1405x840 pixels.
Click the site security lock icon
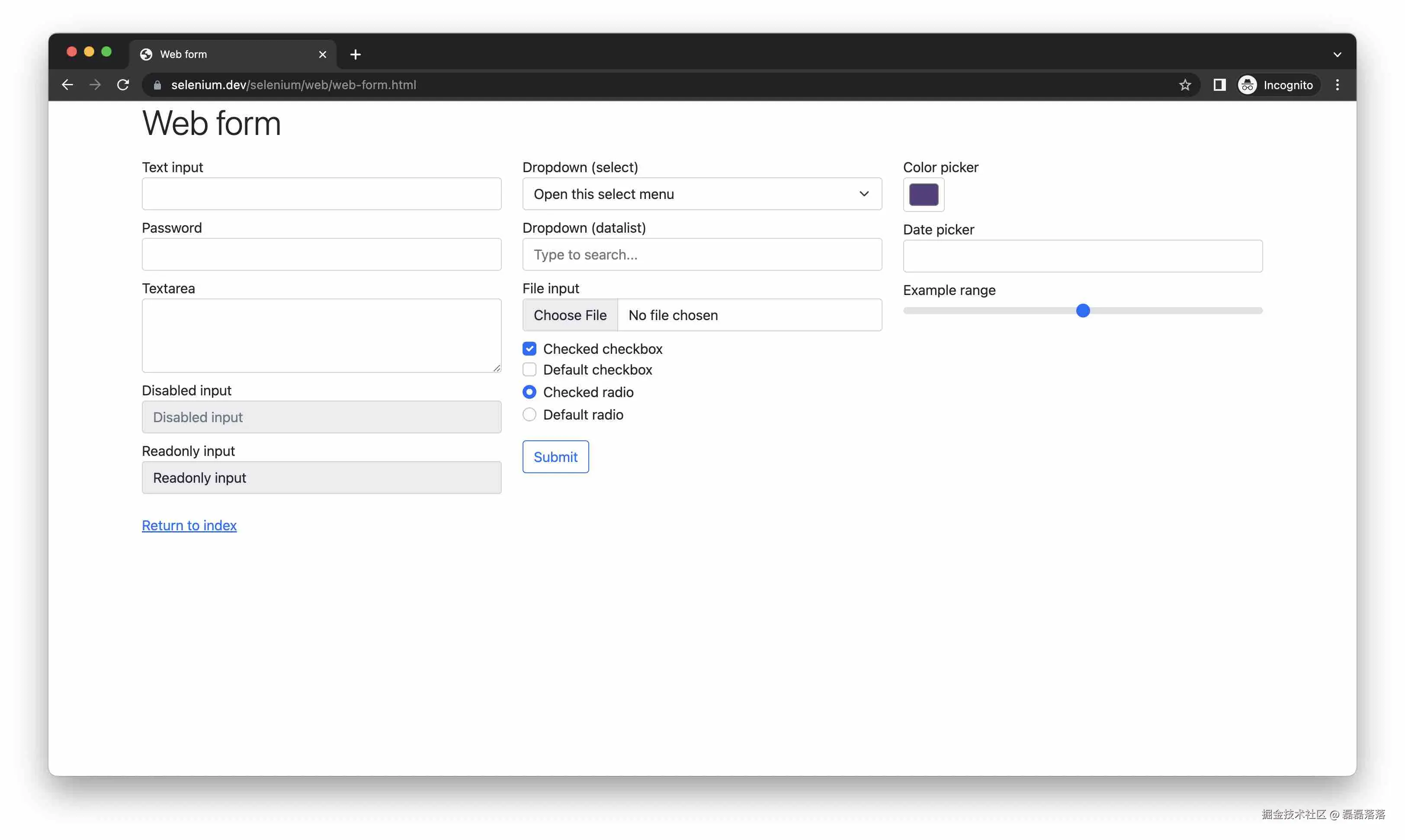157,85
